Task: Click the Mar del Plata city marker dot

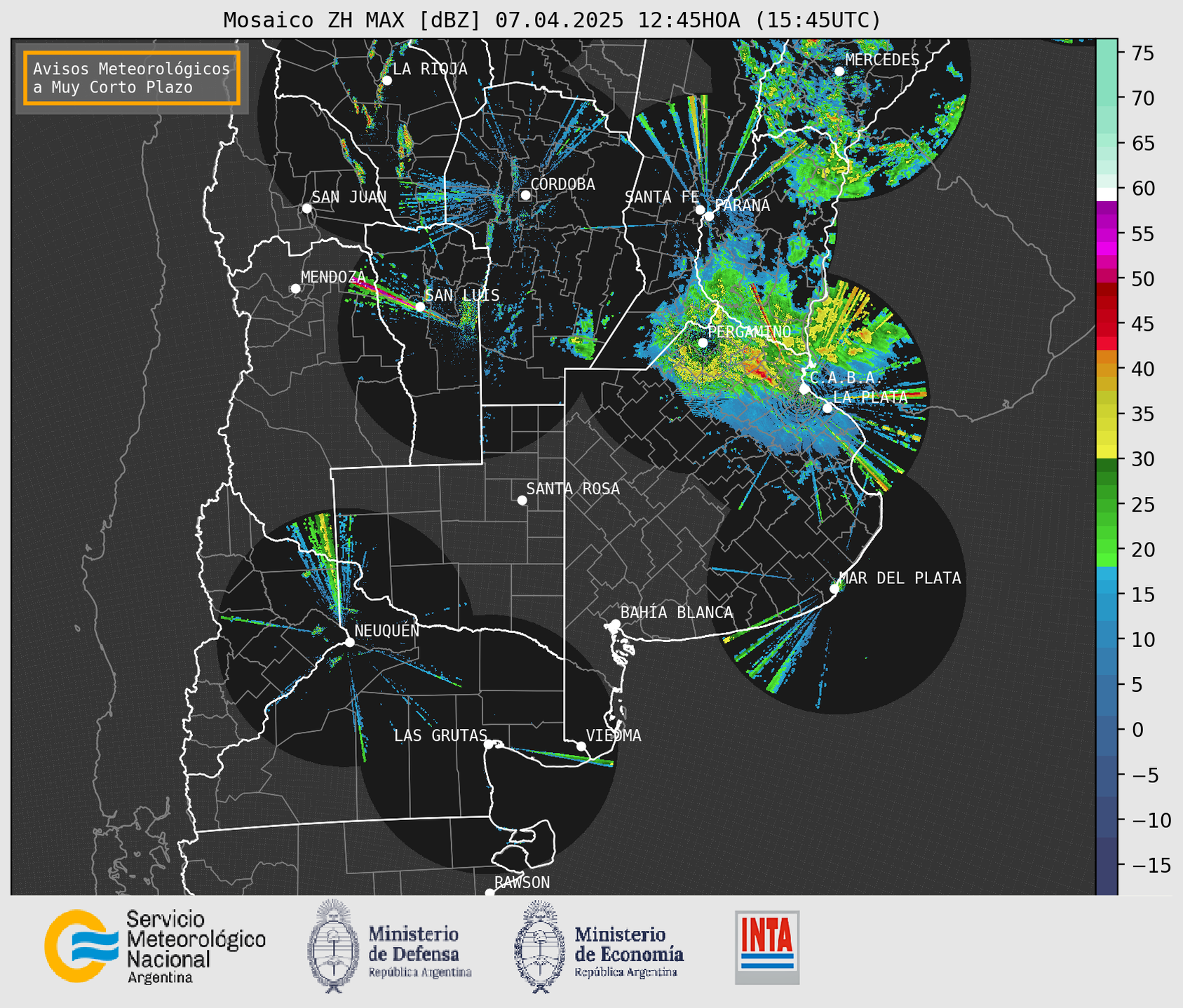Action: (834, 589)
